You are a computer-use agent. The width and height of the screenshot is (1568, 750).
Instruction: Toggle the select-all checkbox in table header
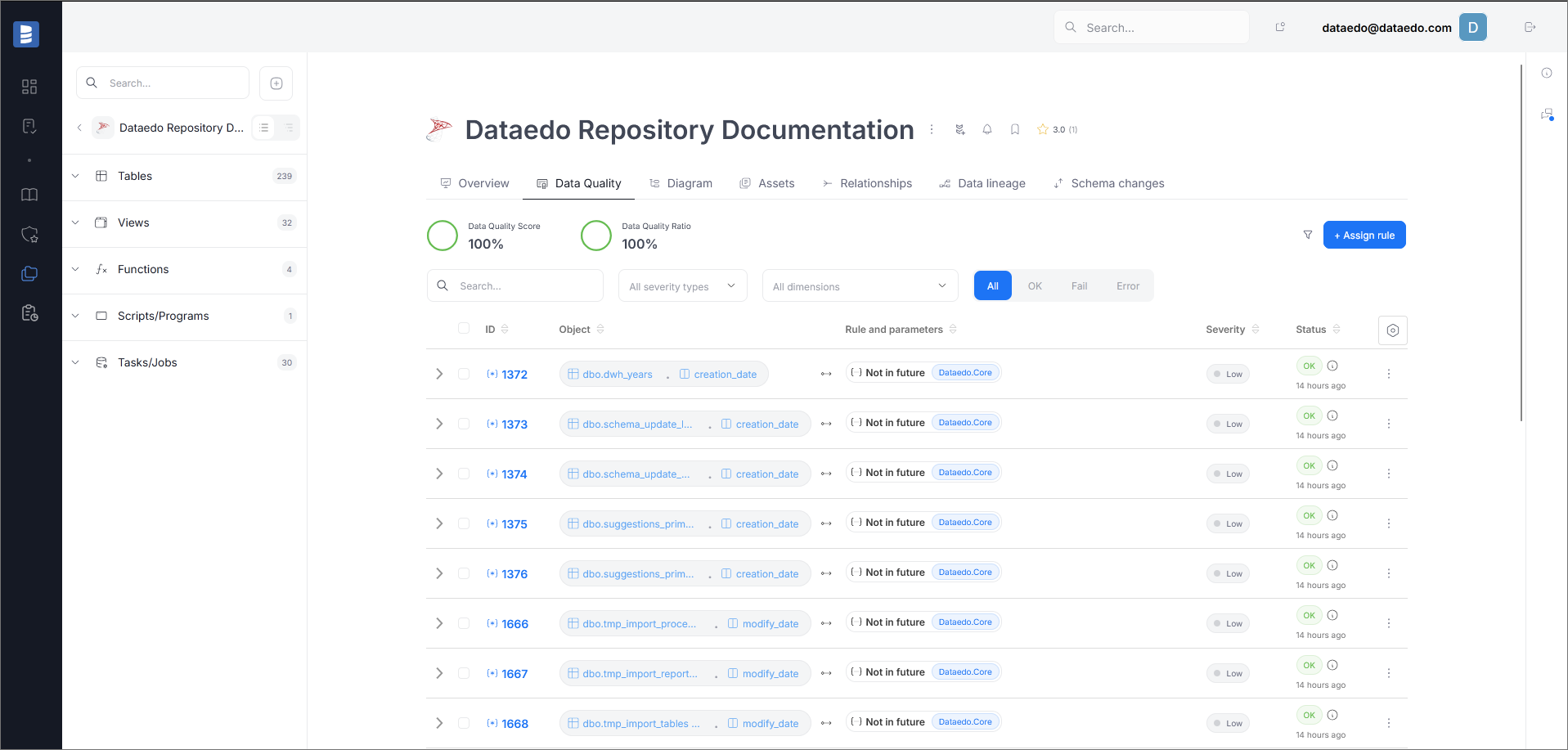tap(464, 329)
